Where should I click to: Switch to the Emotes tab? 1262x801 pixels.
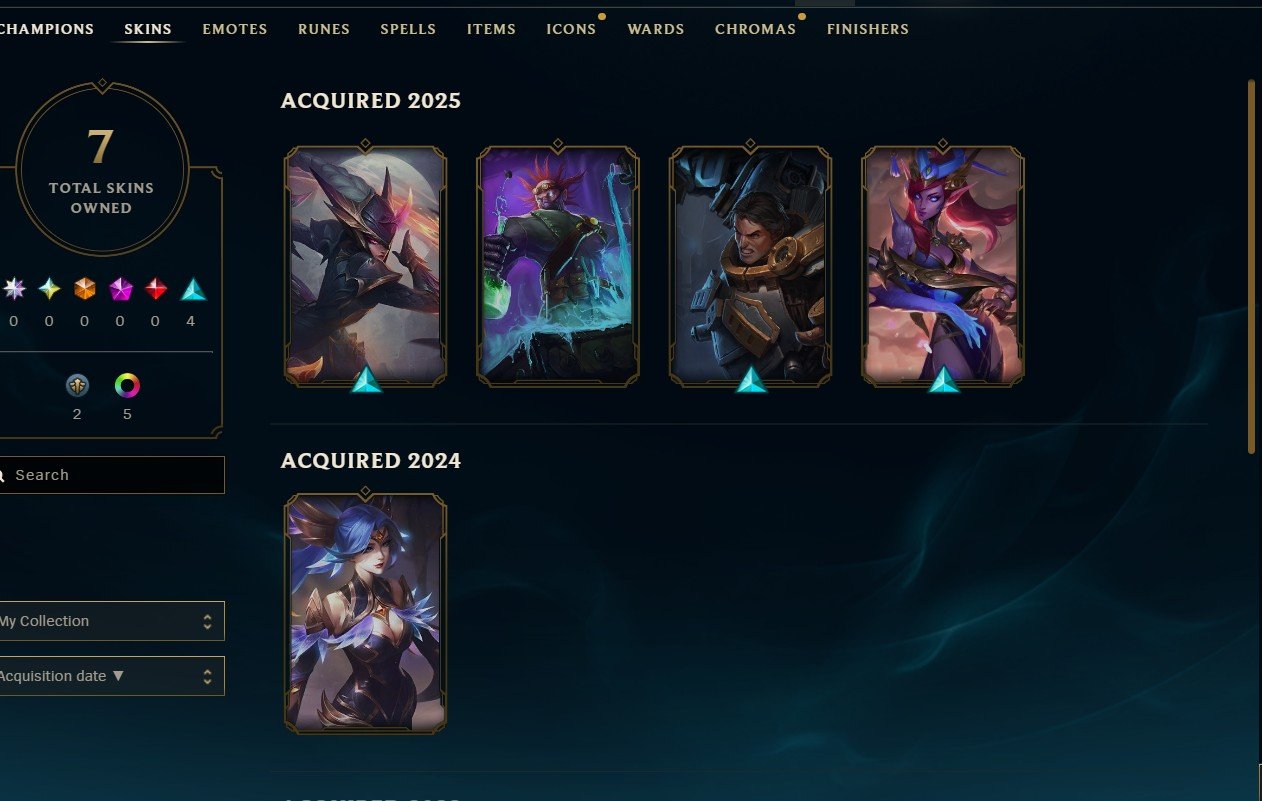tap(235, 29)
